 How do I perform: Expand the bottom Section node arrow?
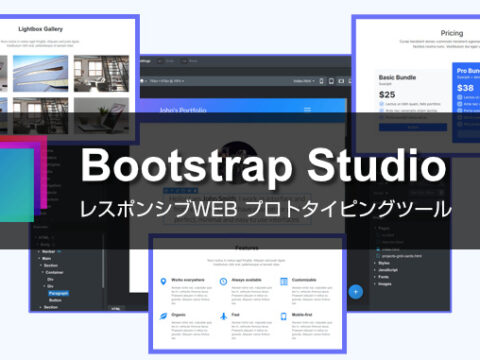(x=41, y=307)
